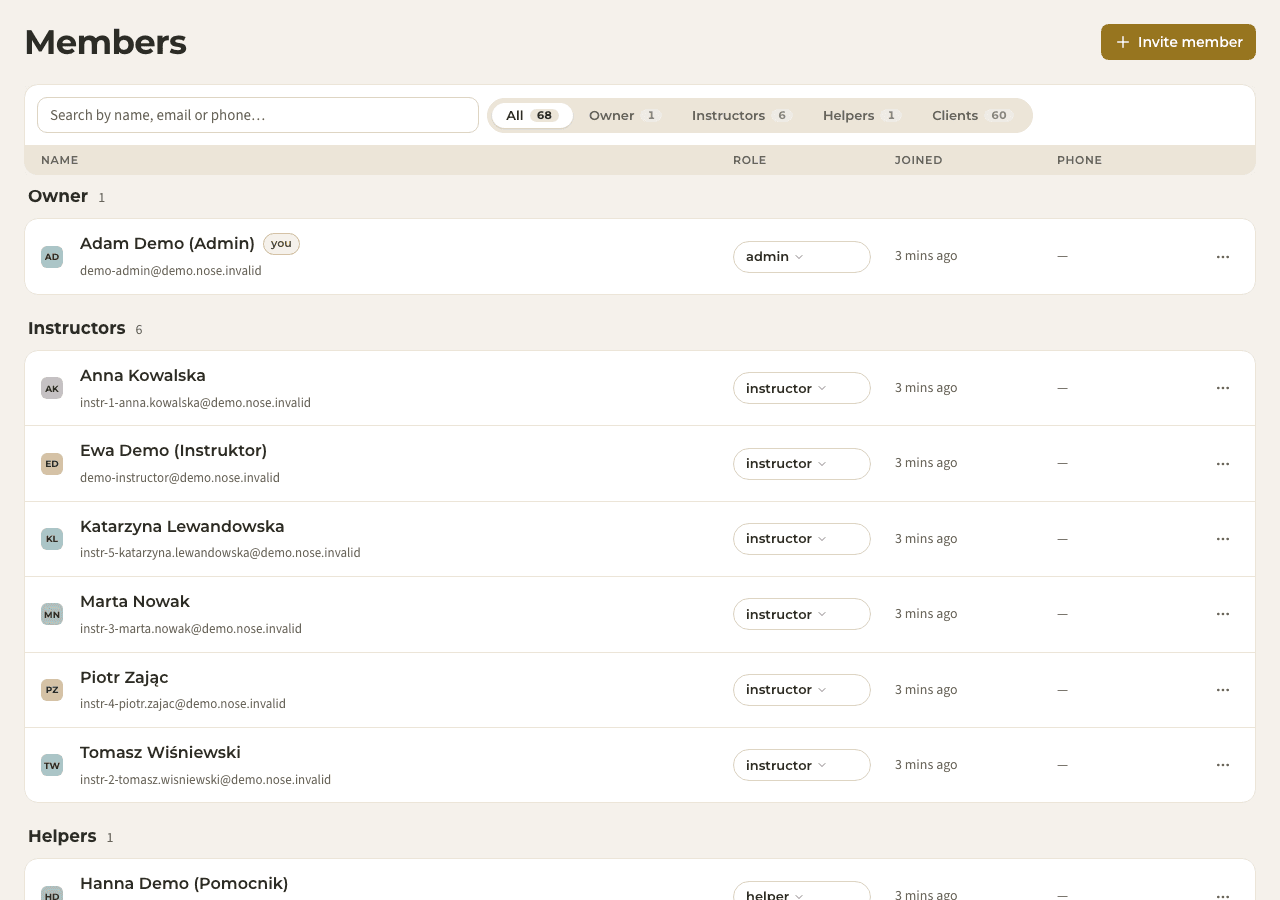1280x900 pixels.
Task: Focus the search by name, email or phone field
Action: point(258,115)
